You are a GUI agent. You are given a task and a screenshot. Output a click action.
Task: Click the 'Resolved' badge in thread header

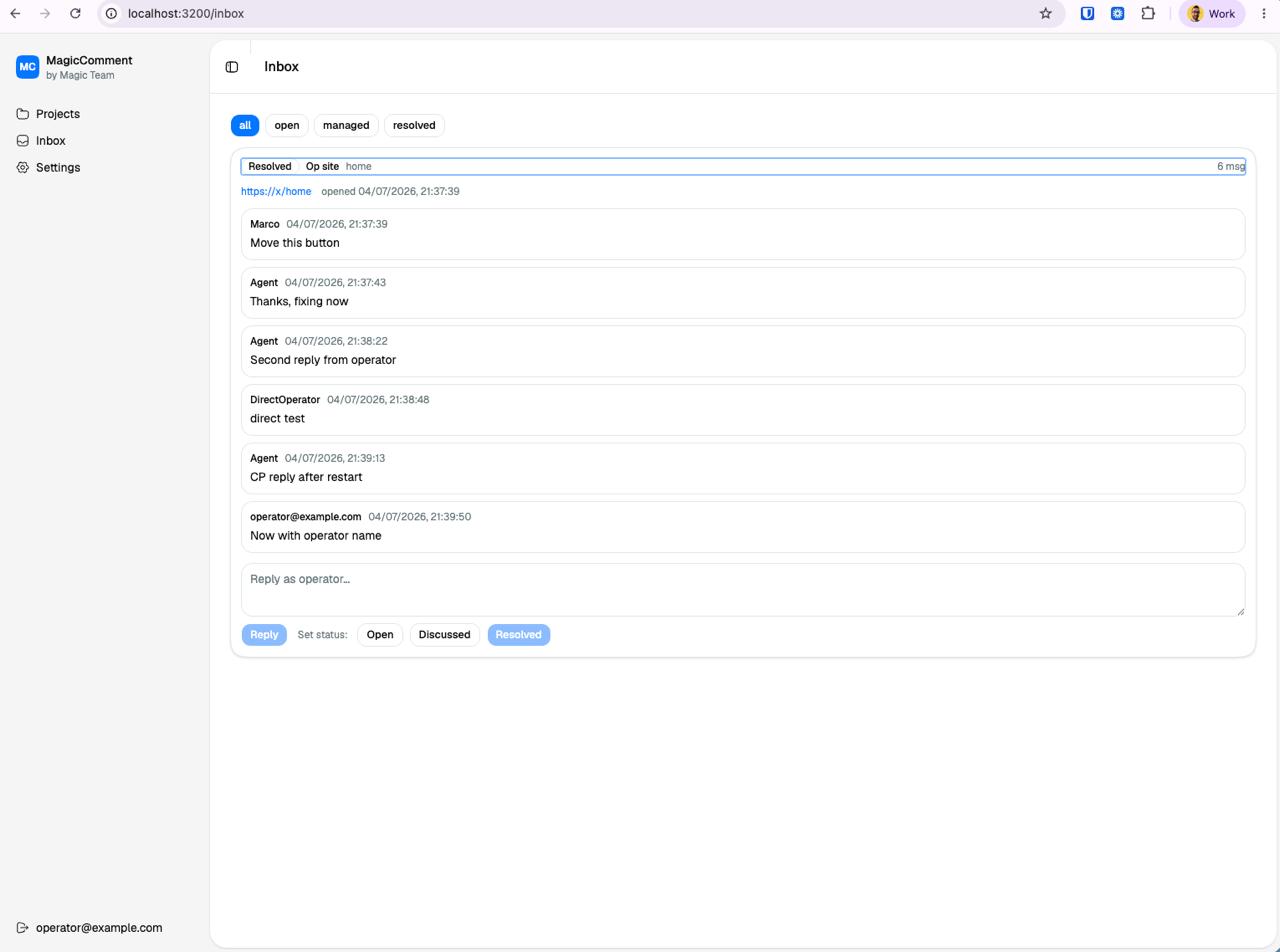pyautogui.click(x=270, y=166)
